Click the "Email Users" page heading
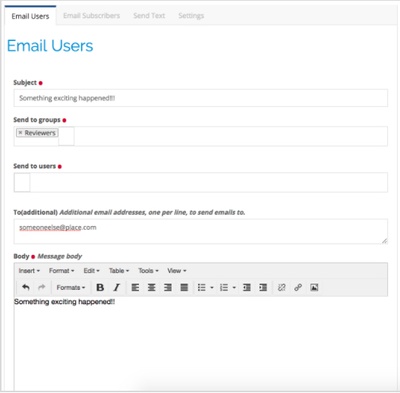The width and height of the screenshot is (400, 393). [50, 46]
